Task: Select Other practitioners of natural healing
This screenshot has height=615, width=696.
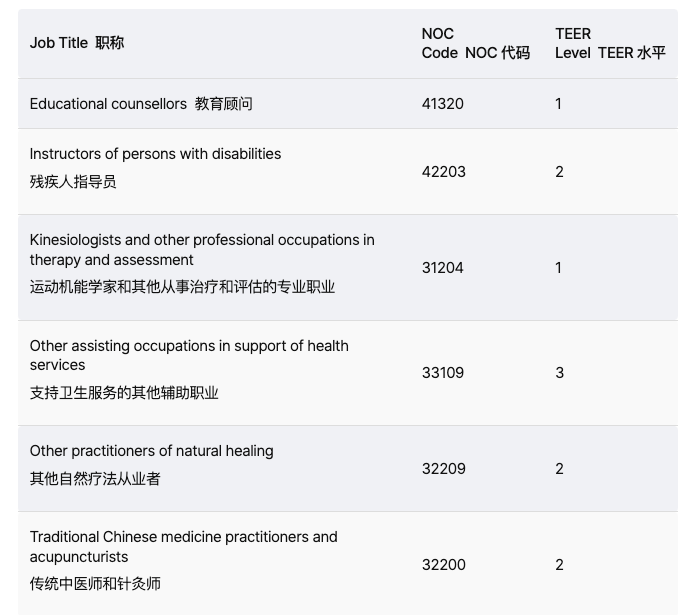Action: tap(151, 451)
